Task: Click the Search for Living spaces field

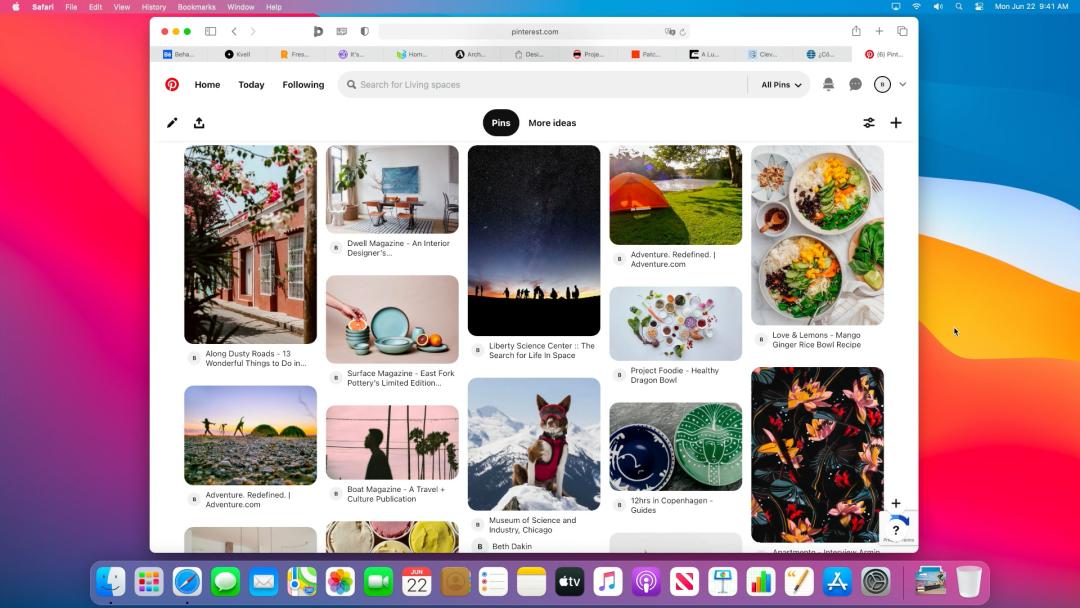Action: tap(542, 85)
